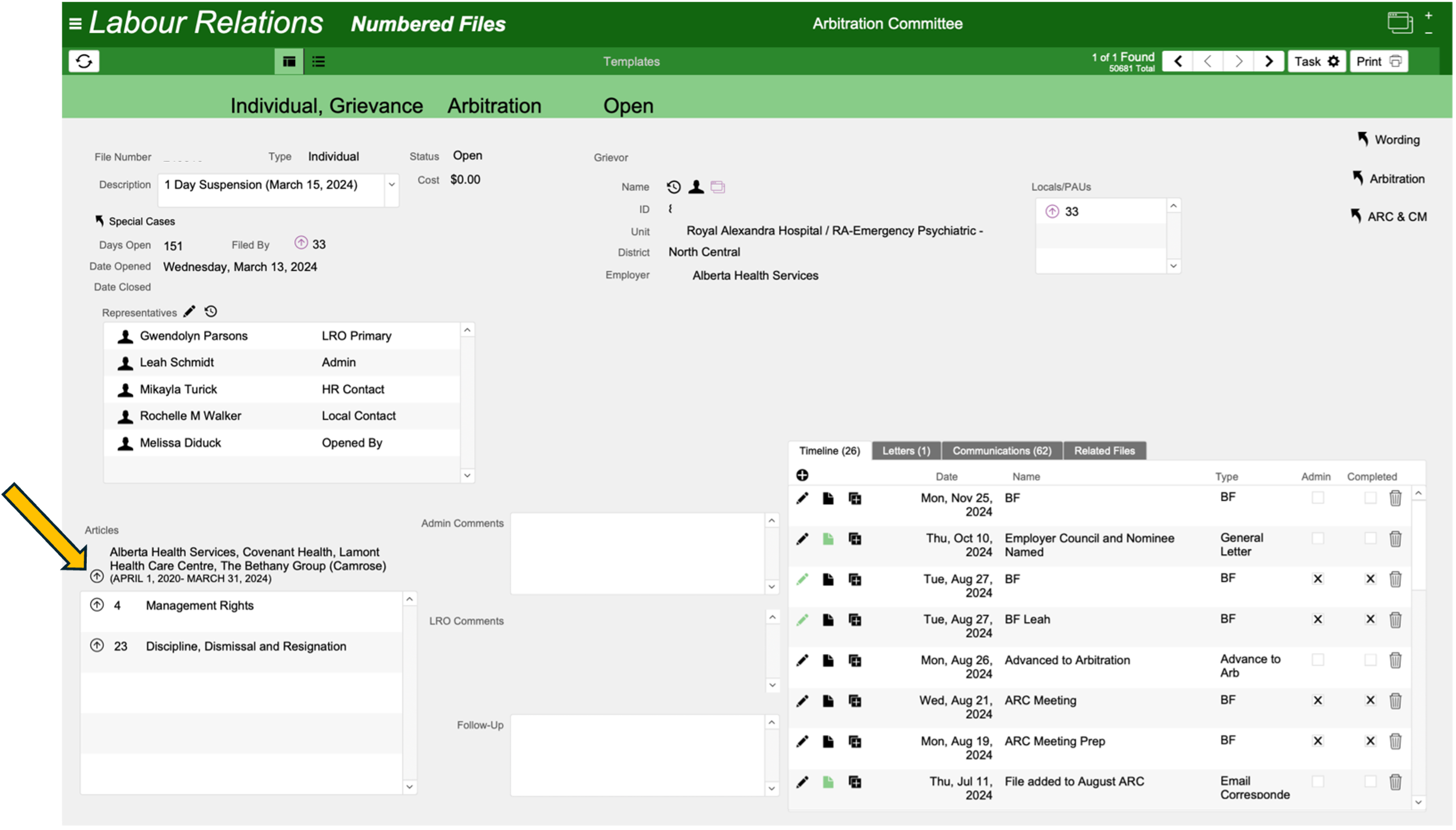Uncheck Completed for BF Leah entry
The height and width of the screenshot is (830, 1456).
point(1370,619)
